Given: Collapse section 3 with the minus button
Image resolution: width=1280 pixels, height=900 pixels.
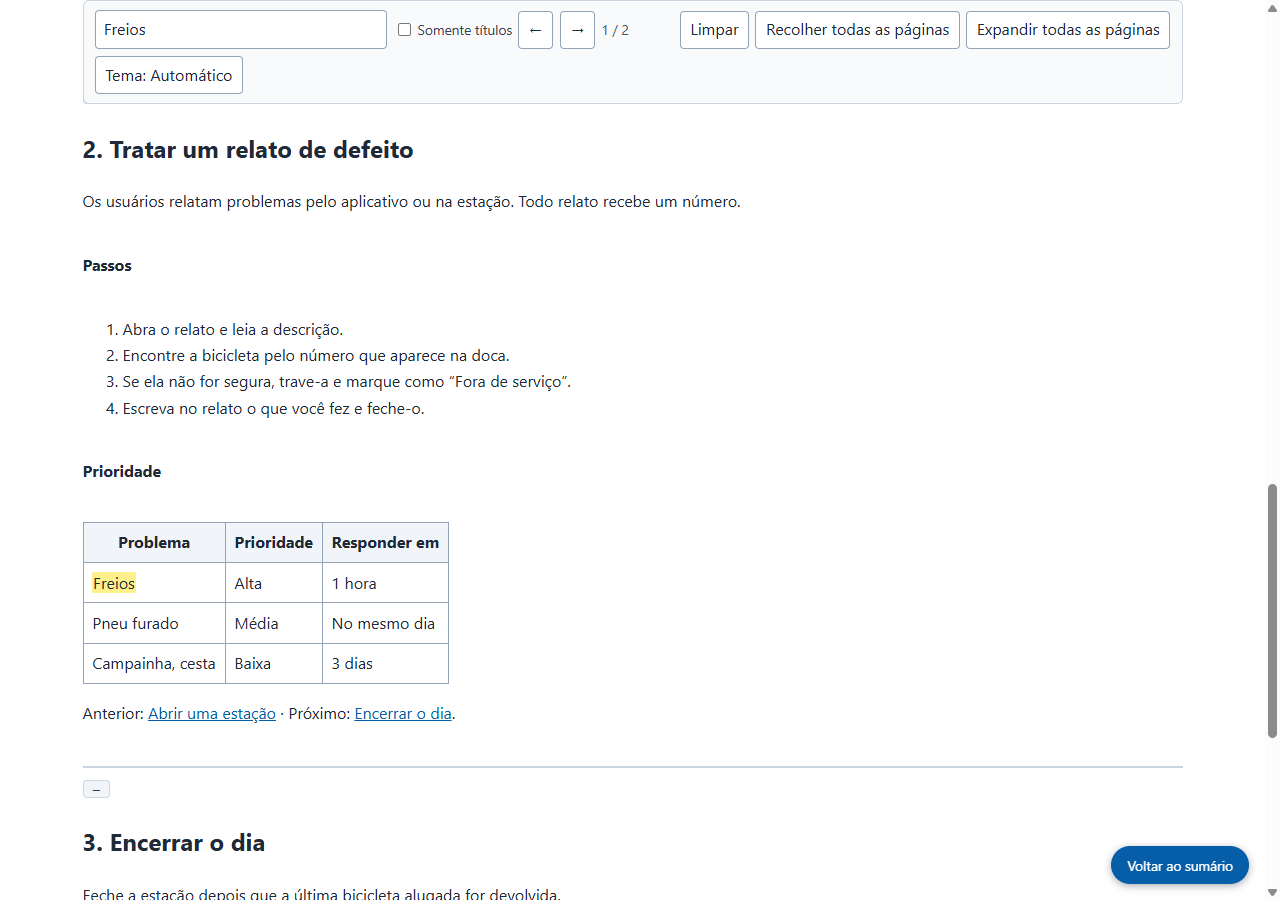Looking at the screenshot, I should (x=96, y=789).
